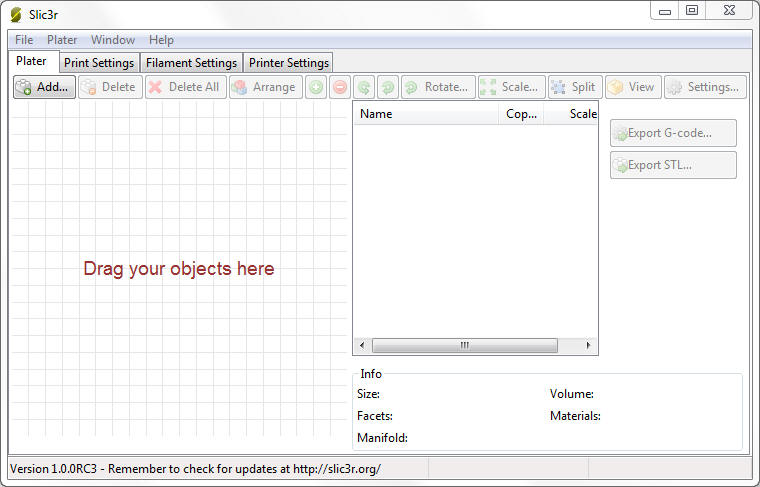760x487 pixels.
Task: Click the left arrow of horizontal scrollbar
Action: (362, 346)
